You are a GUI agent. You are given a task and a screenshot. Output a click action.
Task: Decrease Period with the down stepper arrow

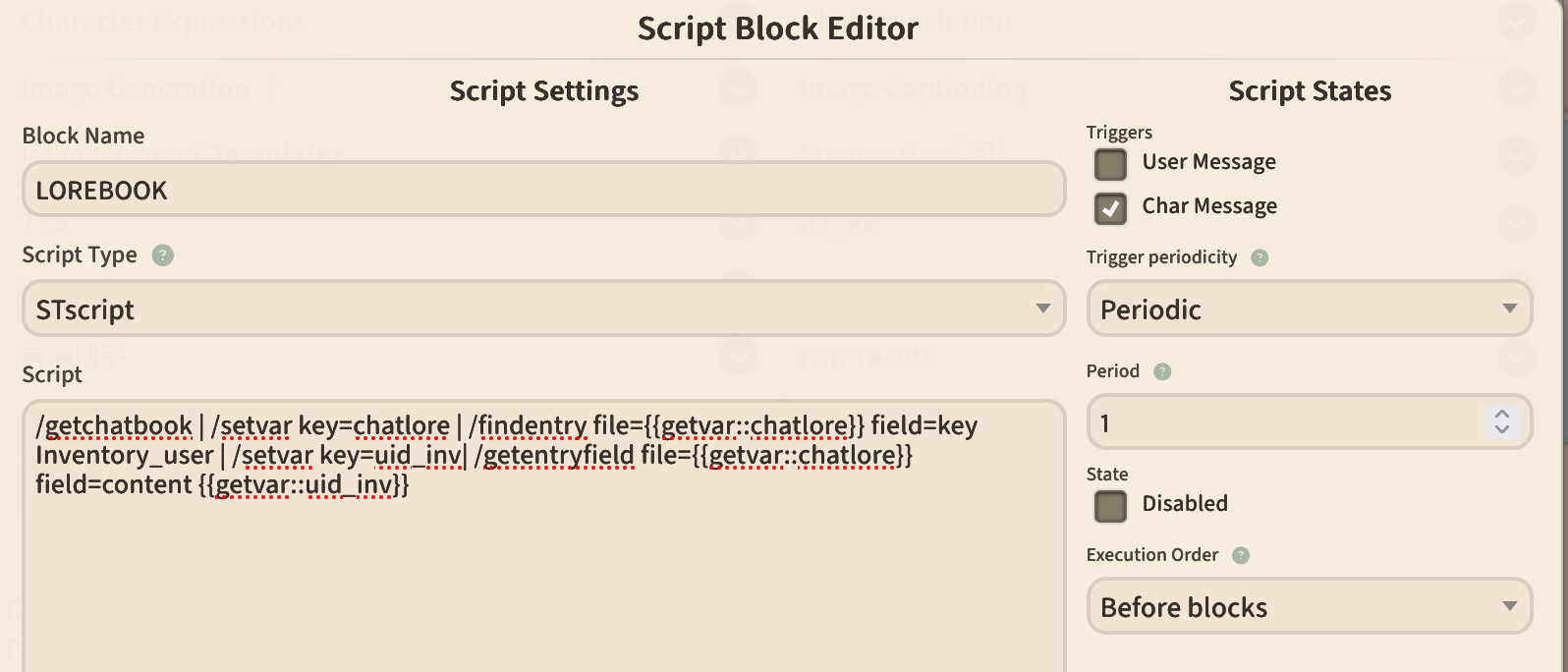pos(1502,429)
